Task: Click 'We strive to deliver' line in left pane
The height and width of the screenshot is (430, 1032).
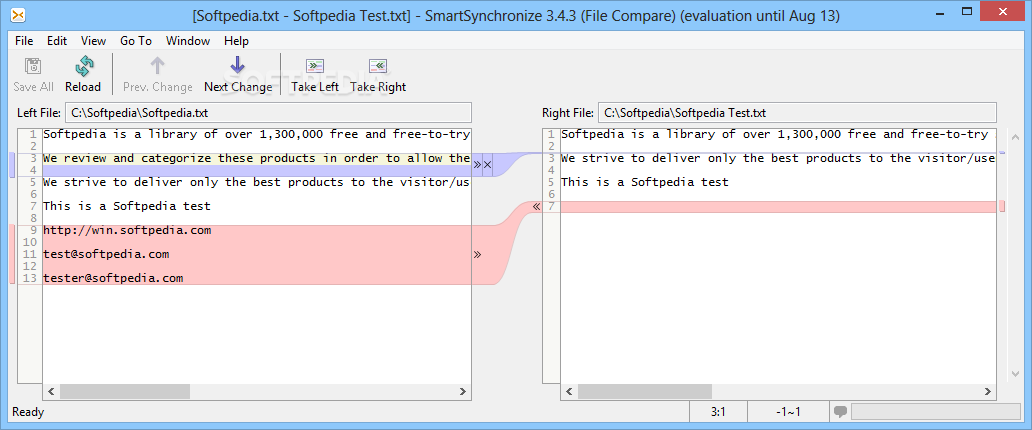Action: point(257,182)
